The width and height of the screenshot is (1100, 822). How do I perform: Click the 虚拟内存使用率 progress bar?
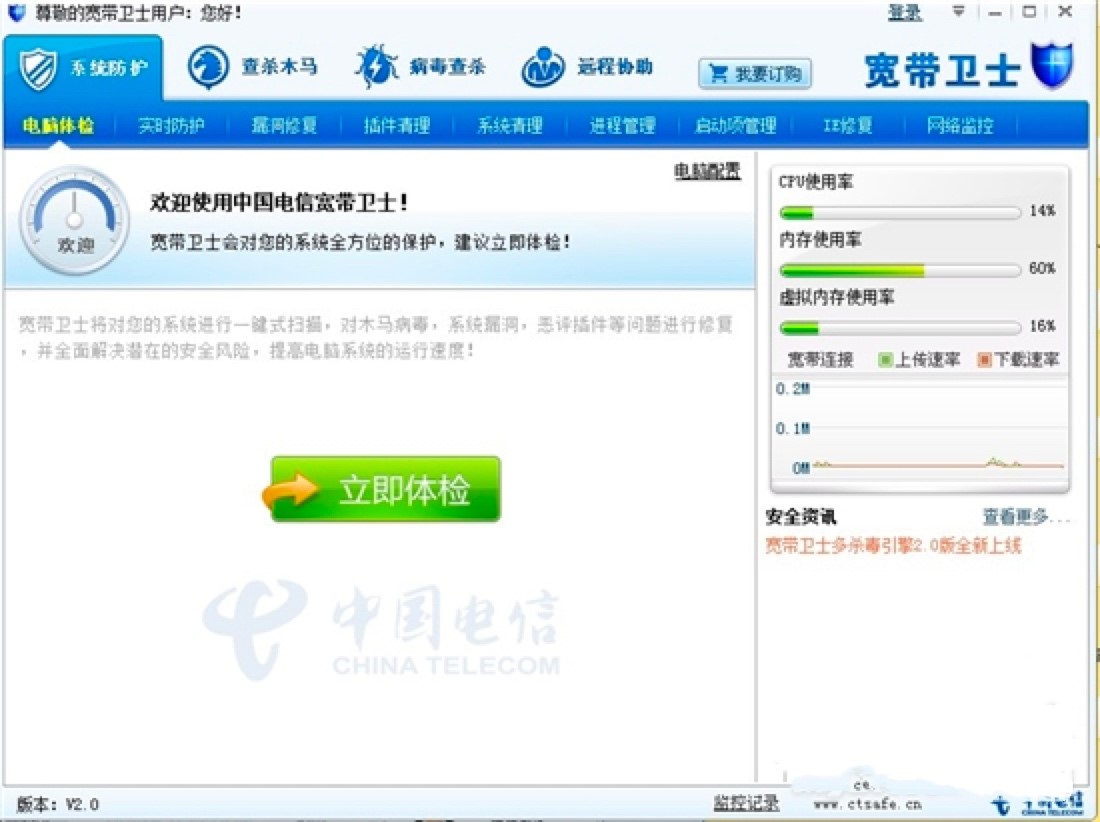900,328
